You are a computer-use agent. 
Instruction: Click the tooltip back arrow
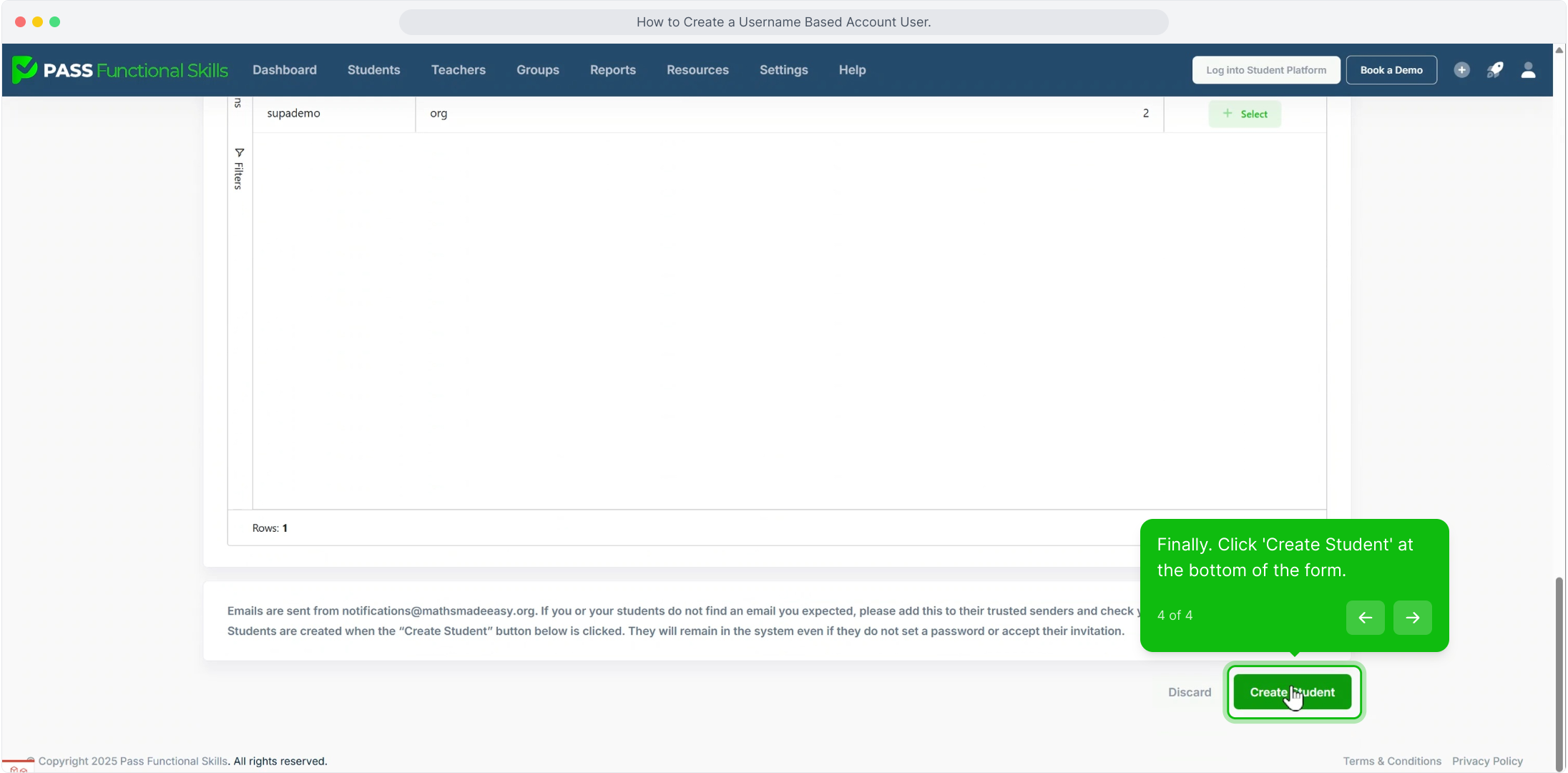(x=1365, y=618)
